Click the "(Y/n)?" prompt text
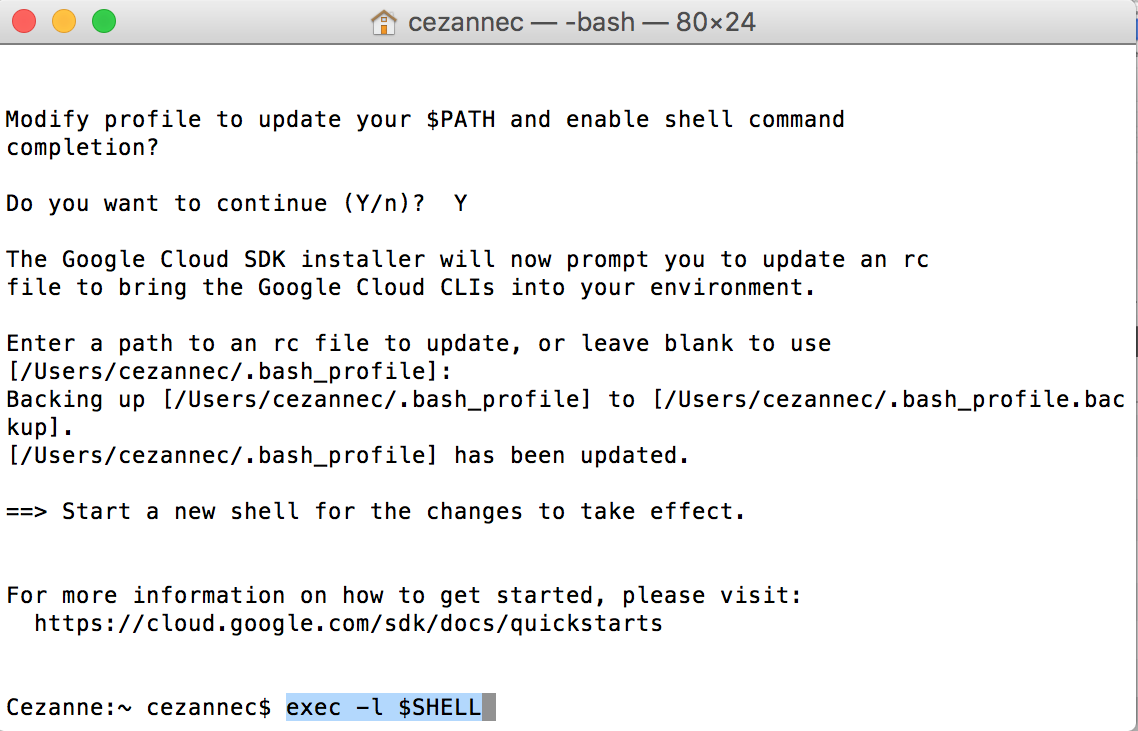1138x731 pixels. [x=383, y=204]
